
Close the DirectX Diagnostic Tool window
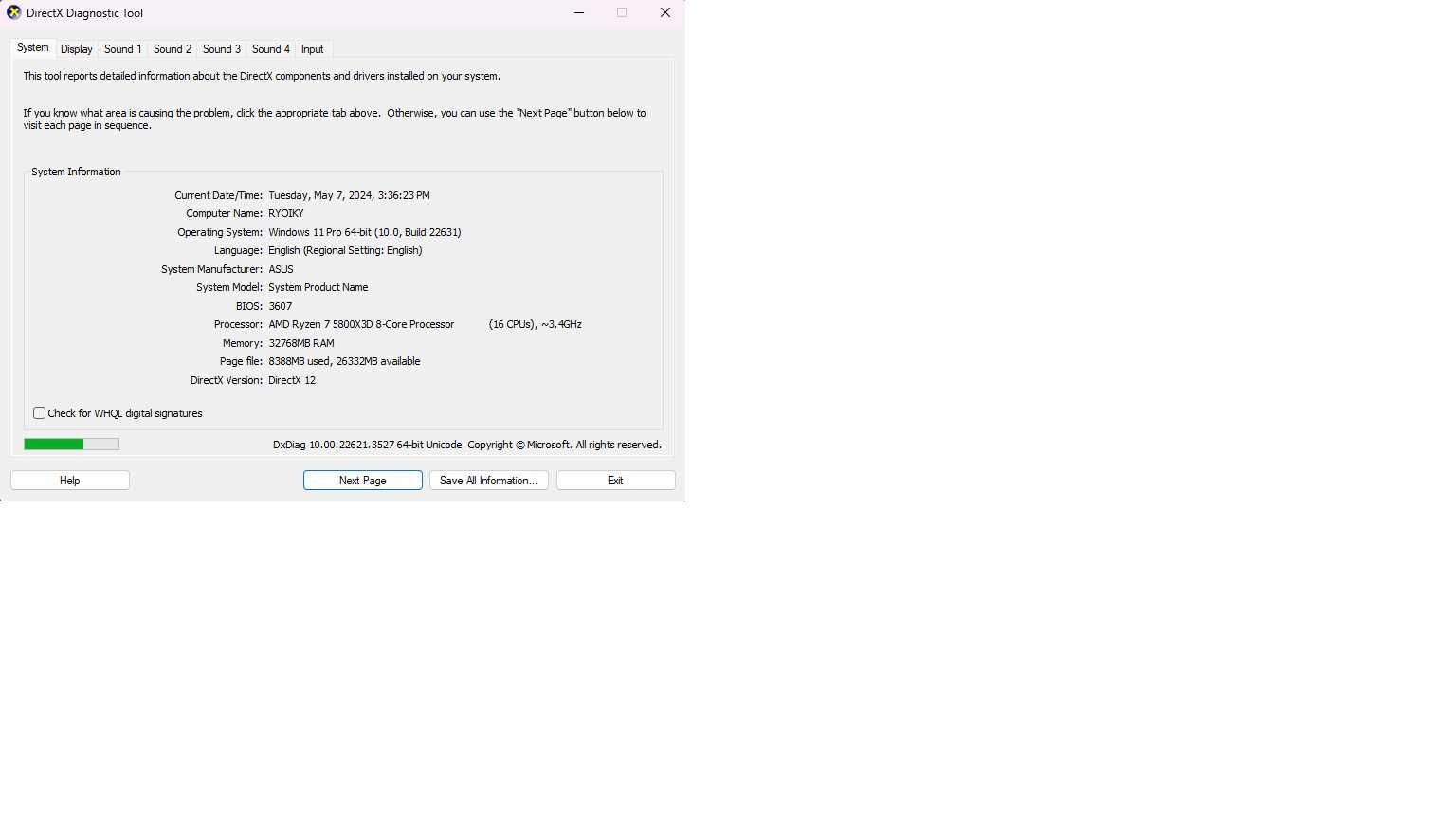pyautogui.click(x=665, y=13)
